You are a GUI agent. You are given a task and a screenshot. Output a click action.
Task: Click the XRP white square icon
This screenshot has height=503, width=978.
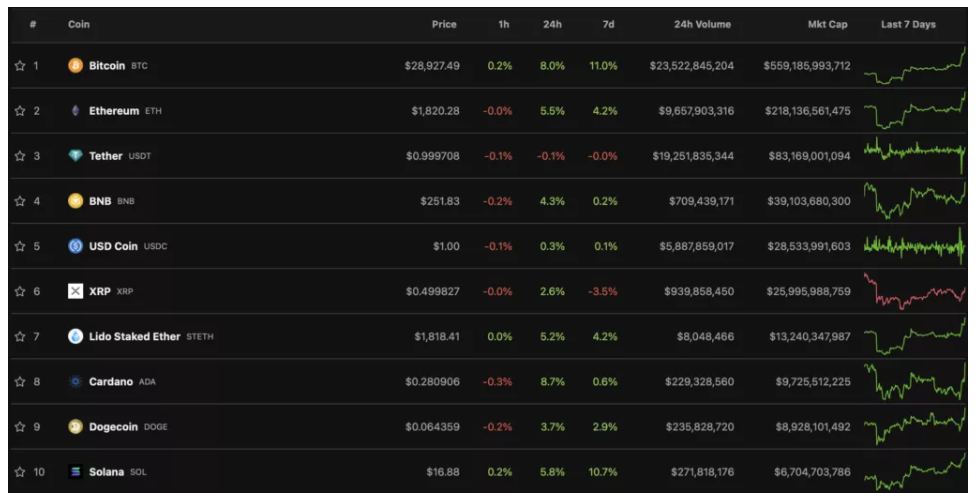coord(75,291)
